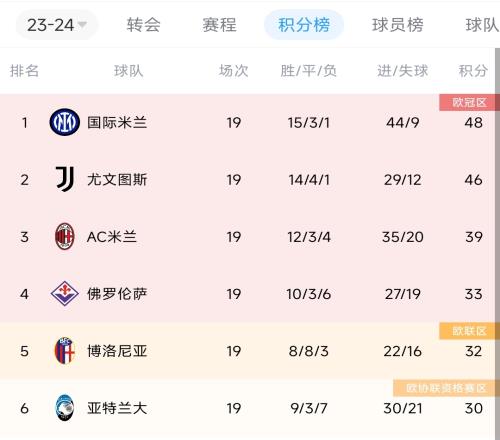
Task: Switch to the 赛程 tab
Action: [x=220, y=25]
